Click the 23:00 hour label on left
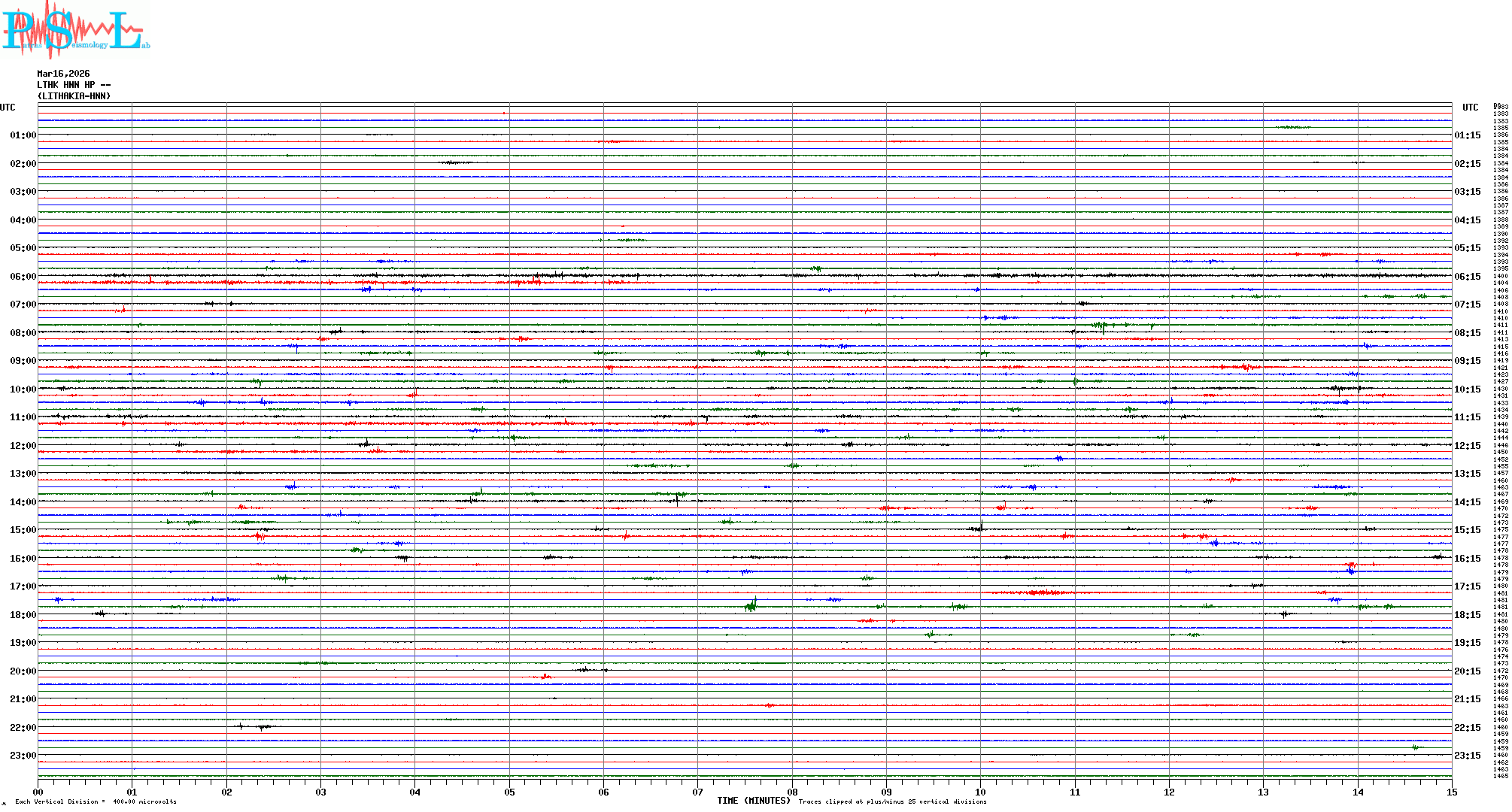The image size is (1512, 812). tap(23, 756)
